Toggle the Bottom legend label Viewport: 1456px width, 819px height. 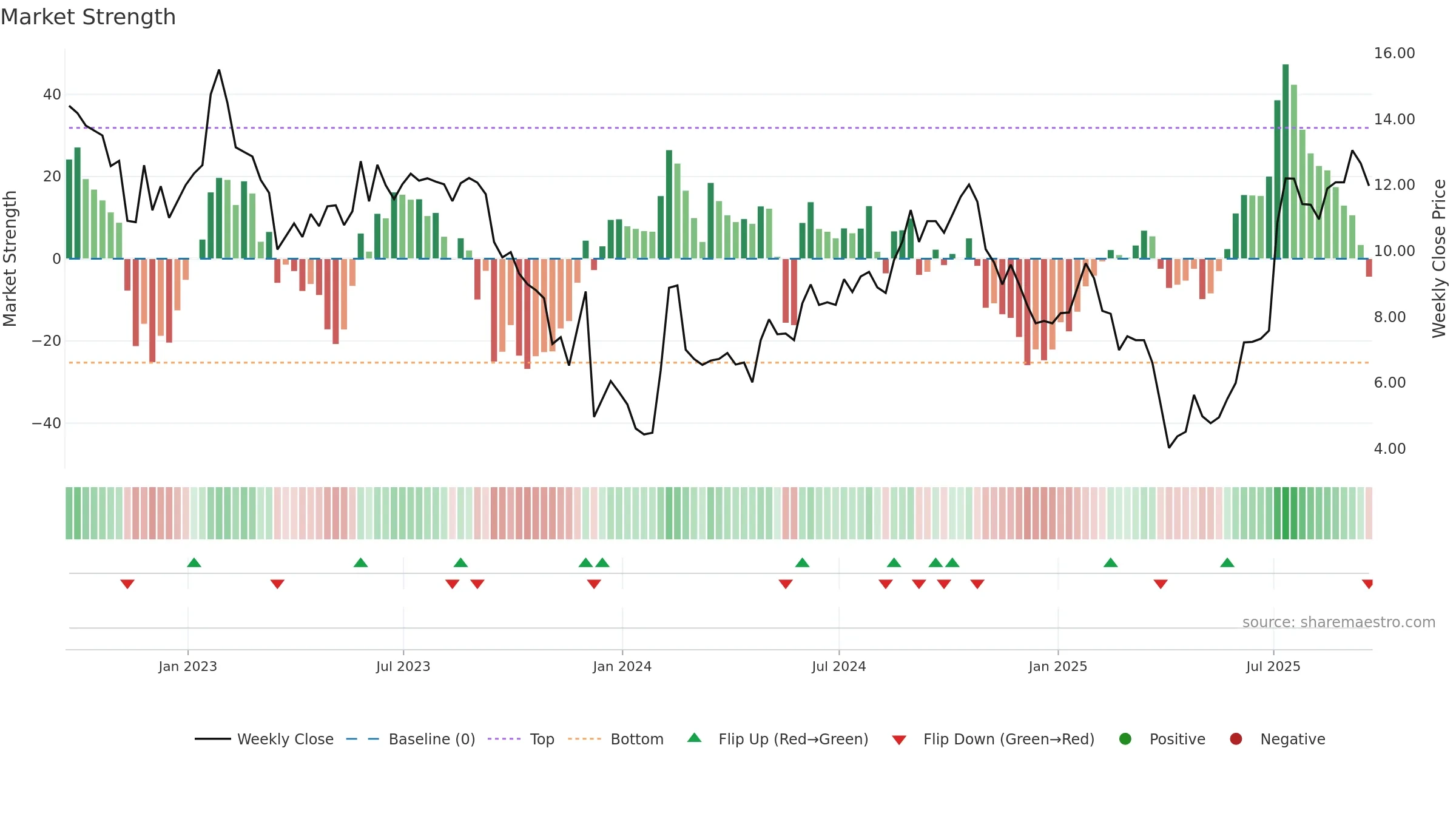tap(637, 740)
